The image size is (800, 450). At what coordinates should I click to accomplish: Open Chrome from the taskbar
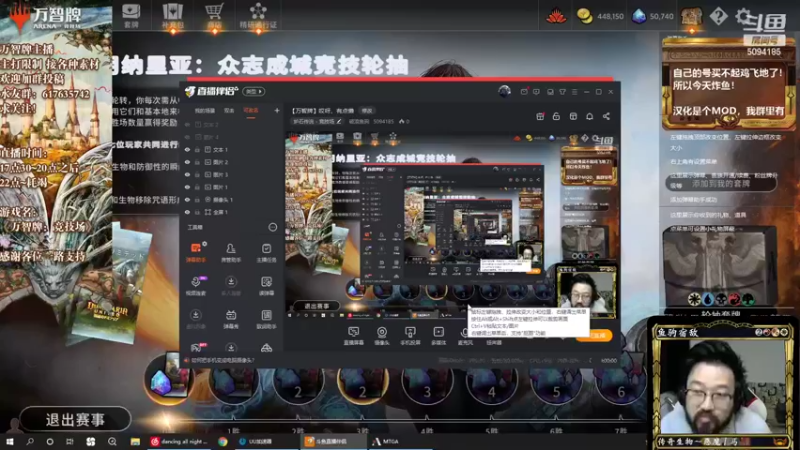click(222, 441)
